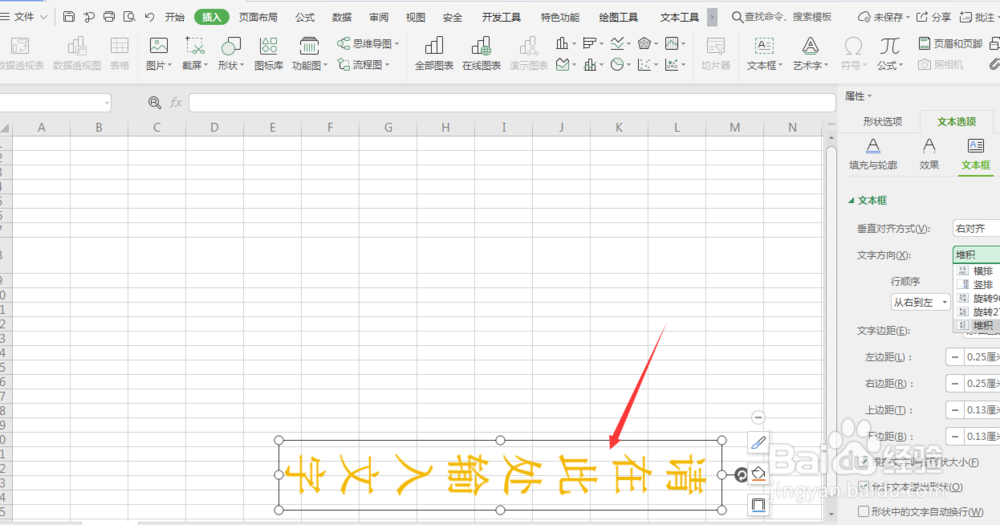Click the 文本框 text box tool
This screenshot has width=1000, height=525.
764,53
